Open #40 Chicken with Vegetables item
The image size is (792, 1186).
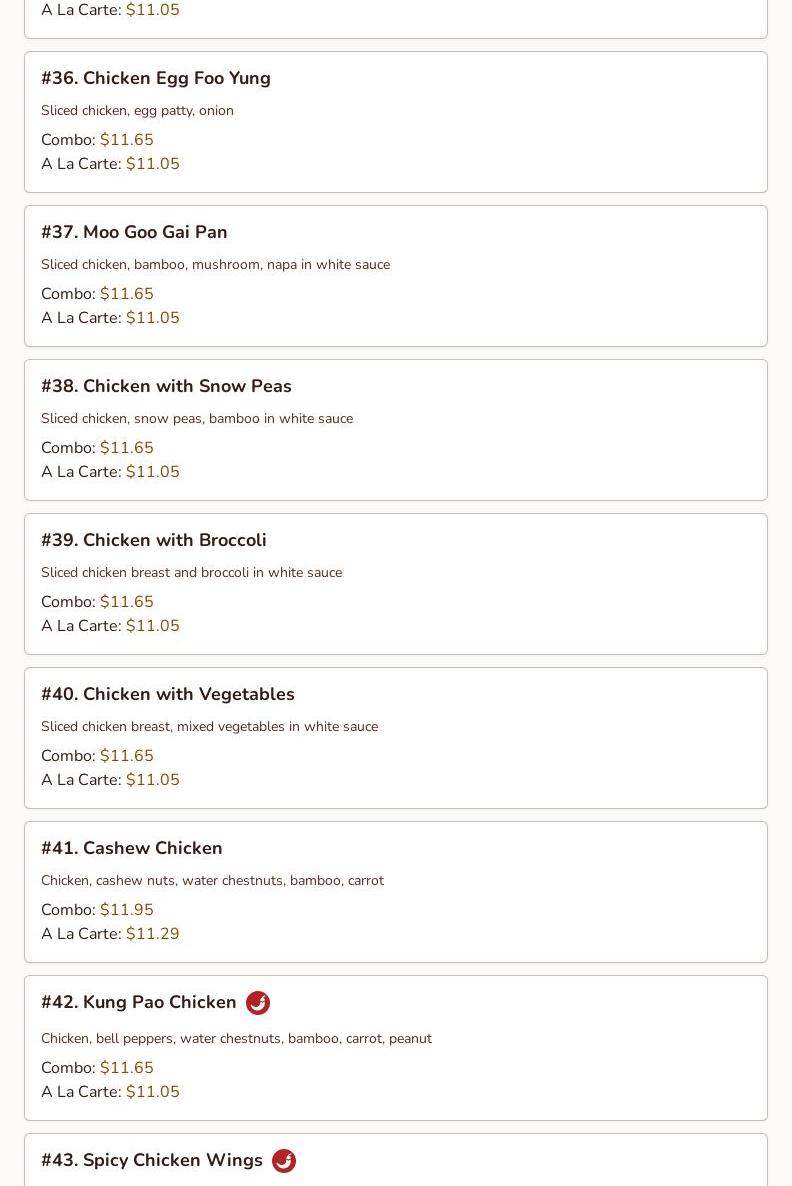[168, 694]
